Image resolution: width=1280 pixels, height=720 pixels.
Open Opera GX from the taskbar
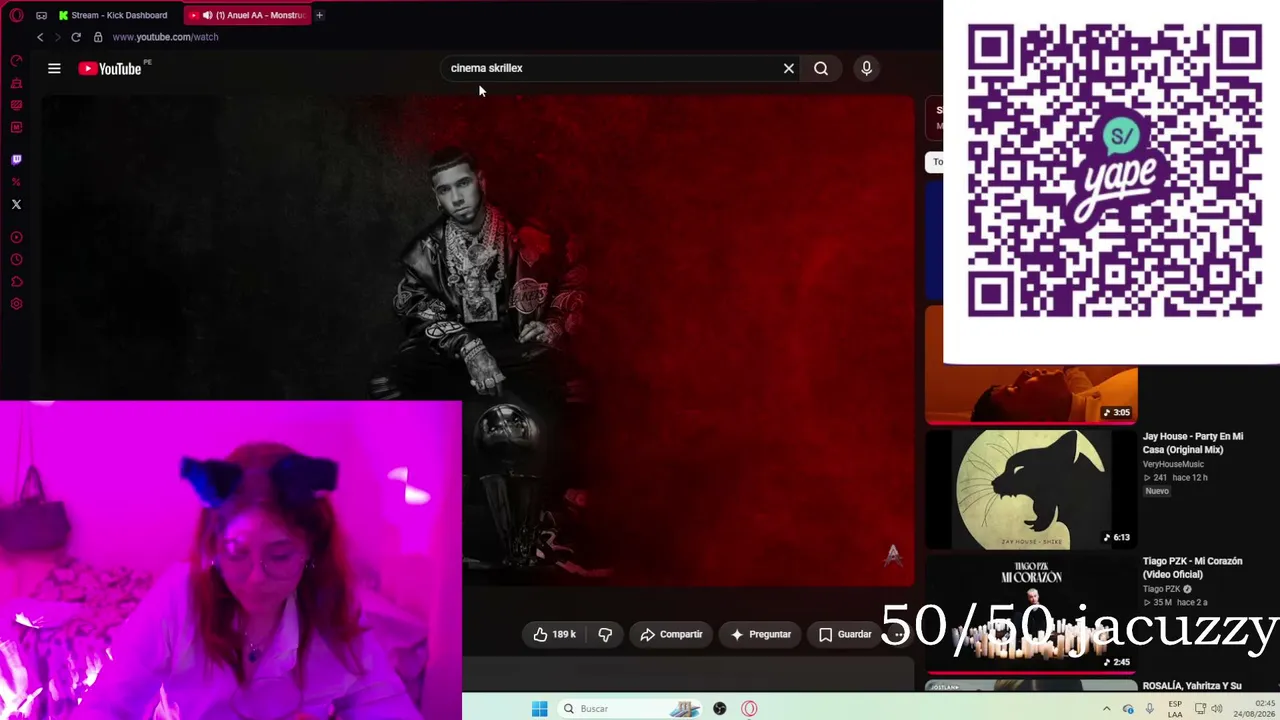click(x=749, y=709)
